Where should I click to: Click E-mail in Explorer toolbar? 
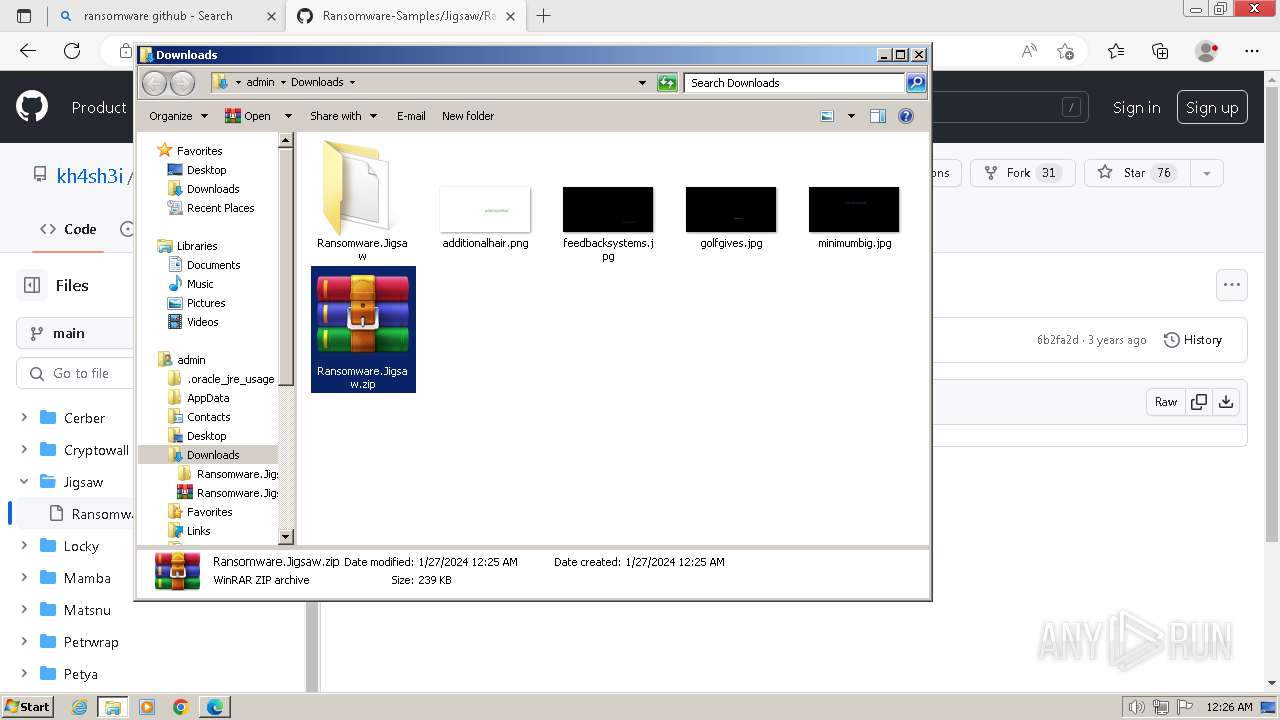click(x=411, y=116)
